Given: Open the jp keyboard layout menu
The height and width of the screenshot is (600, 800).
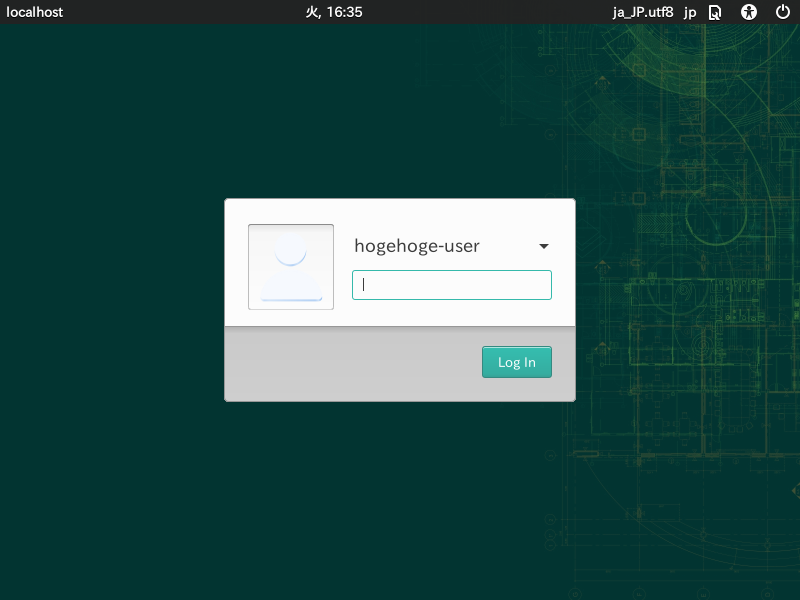Looking at the screenshot, I should [690, 12].
